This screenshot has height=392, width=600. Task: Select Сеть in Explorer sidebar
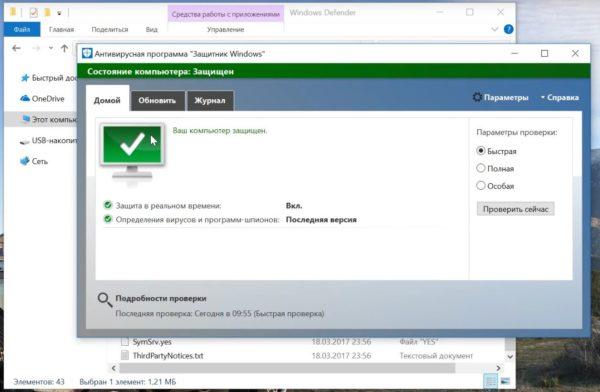[x=39, y=161]
